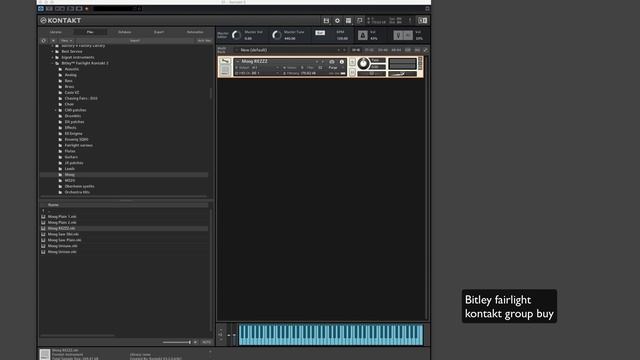Toggle the minimized view icon in header

360,20
